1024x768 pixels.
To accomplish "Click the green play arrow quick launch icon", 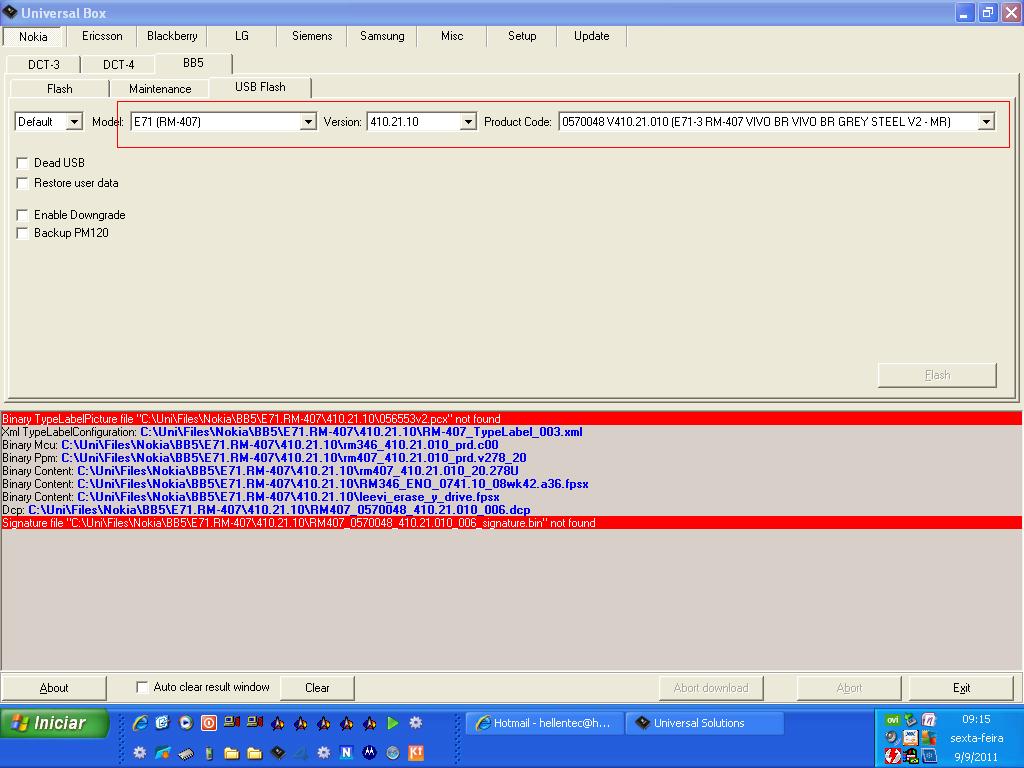I will [392, 723].
